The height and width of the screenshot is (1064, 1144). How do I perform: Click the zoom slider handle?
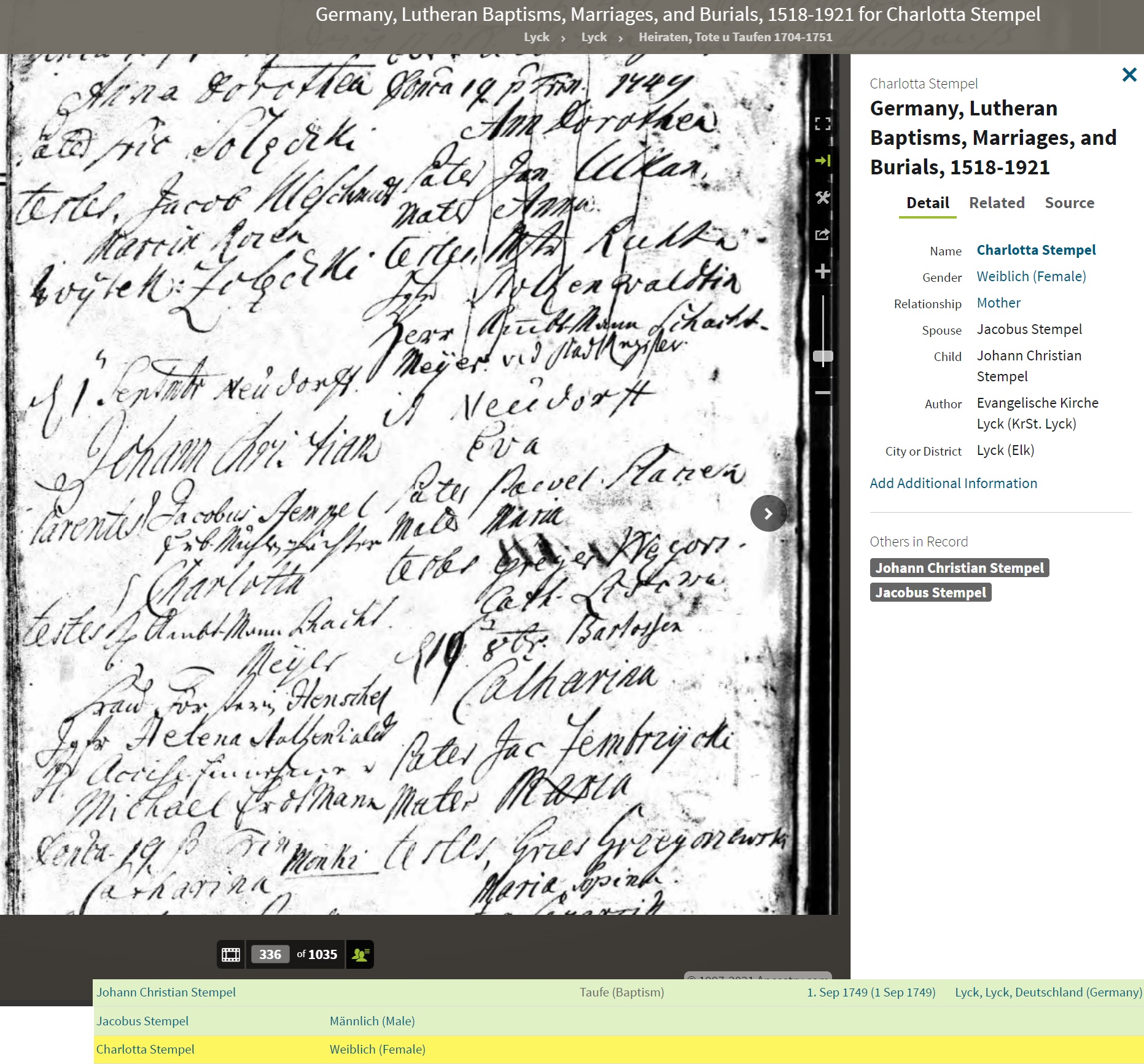click(x=822, y=356)
